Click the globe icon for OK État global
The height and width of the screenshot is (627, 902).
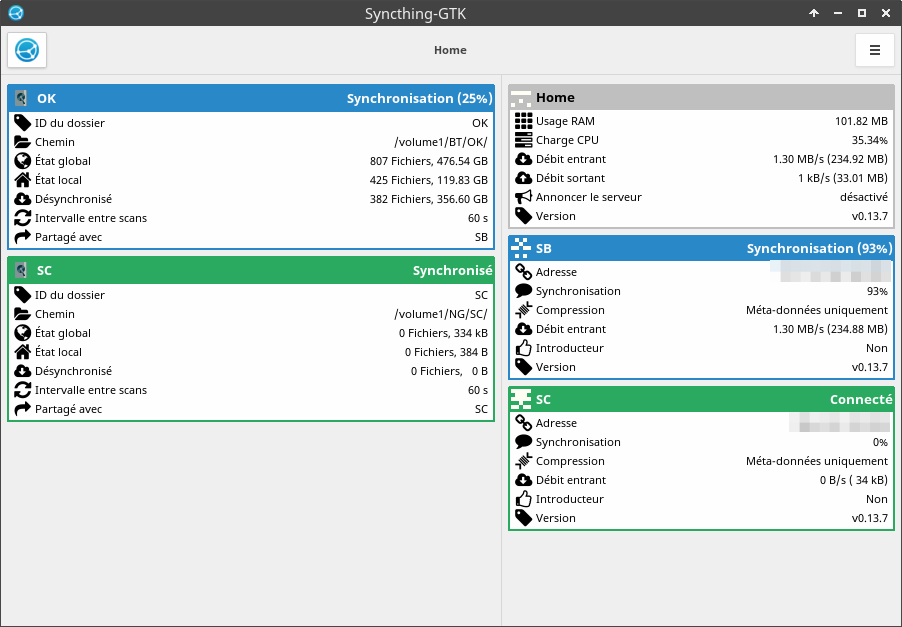coord(22,160)
